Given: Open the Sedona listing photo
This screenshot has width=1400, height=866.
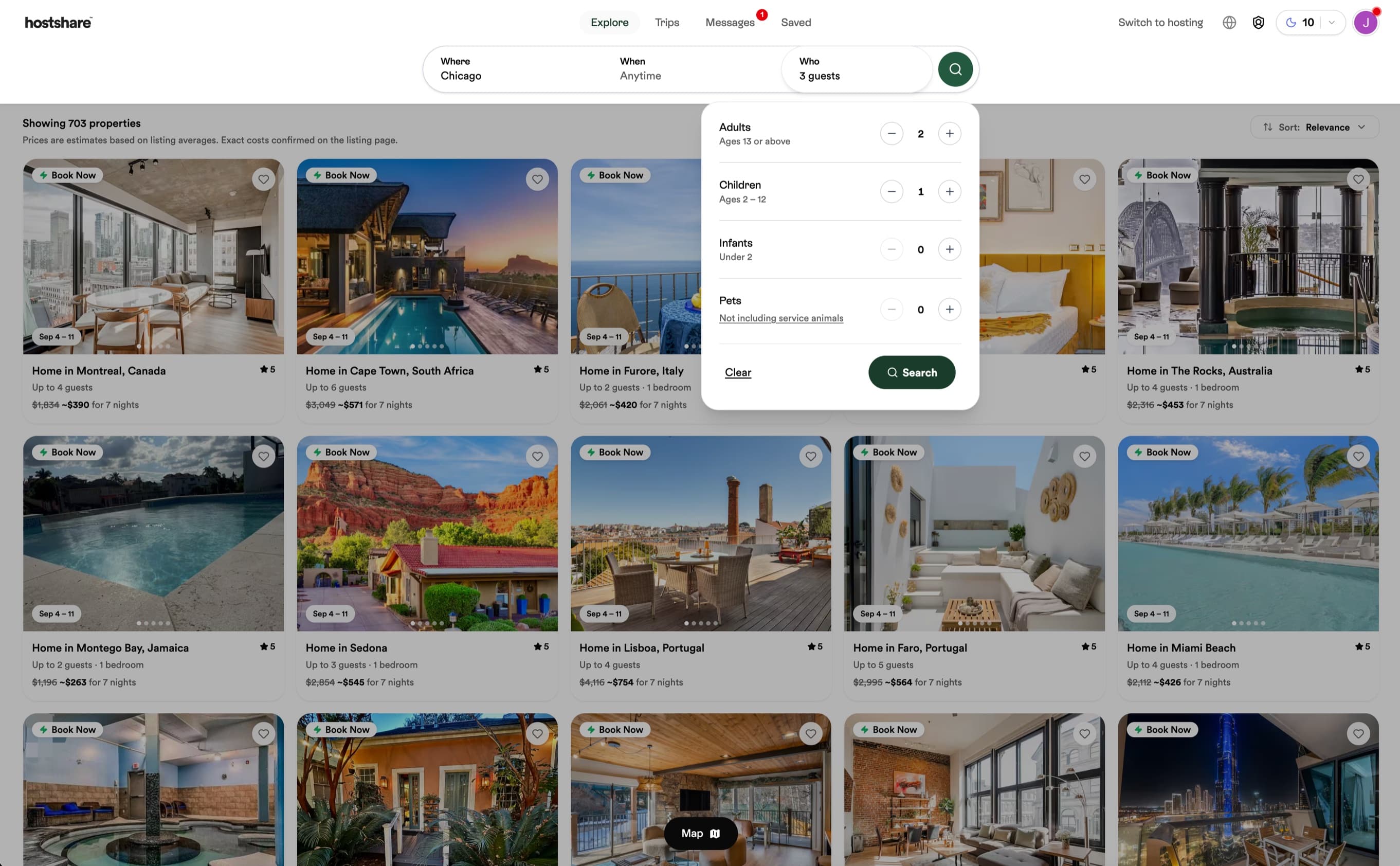Looking at the screenshot, I should click(x=427, y=534).
